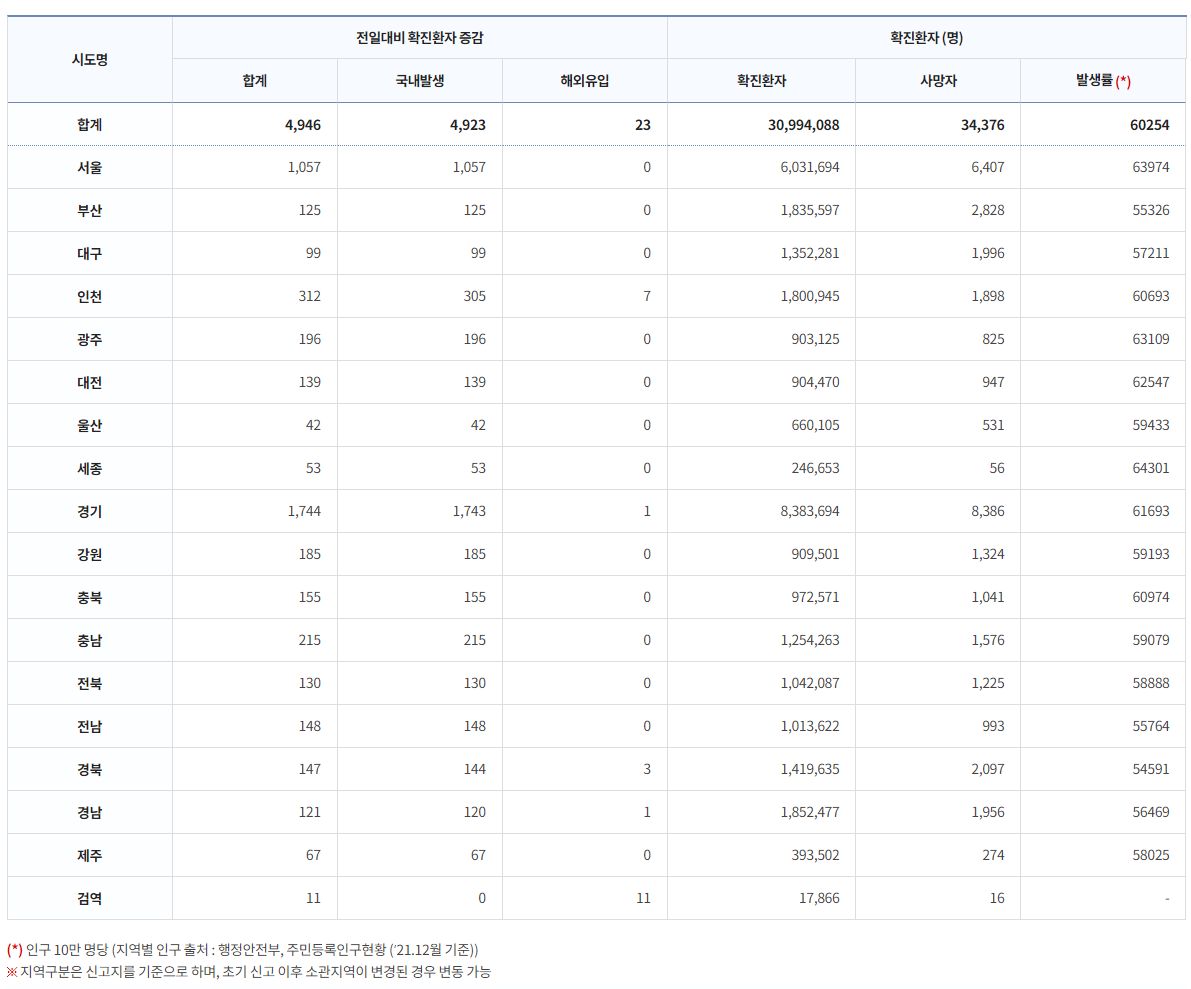Click the 대구 row label

point(90,253)
